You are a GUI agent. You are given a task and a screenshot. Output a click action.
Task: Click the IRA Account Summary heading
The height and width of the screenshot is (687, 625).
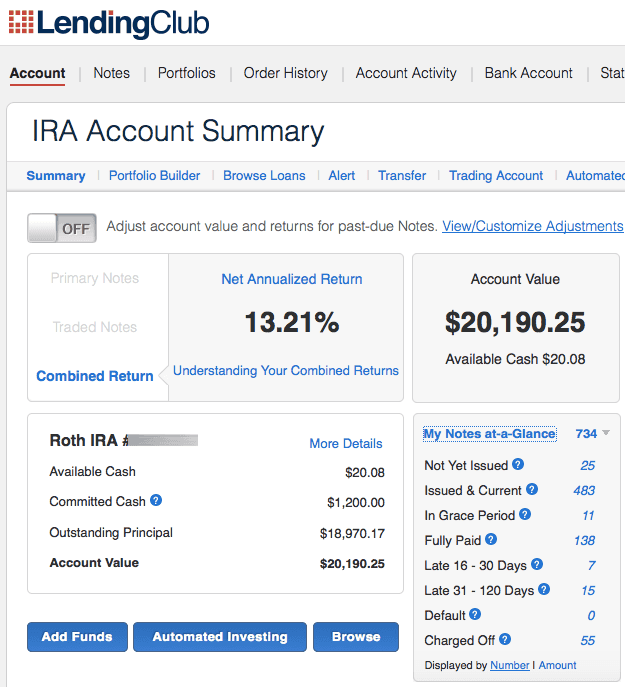[x=178, y=131]
